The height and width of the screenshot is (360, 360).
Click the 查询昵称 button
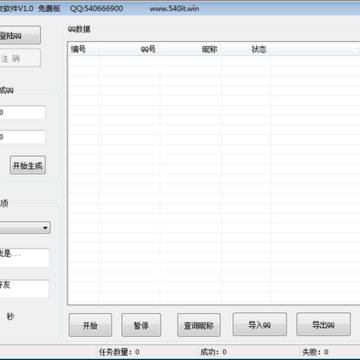coord(199,325)
